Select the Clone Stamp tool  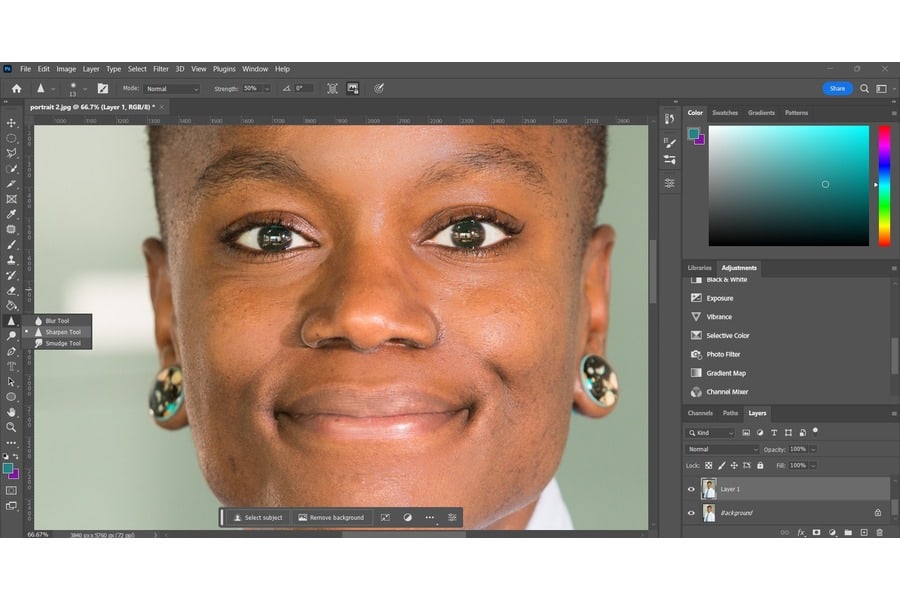11,260
